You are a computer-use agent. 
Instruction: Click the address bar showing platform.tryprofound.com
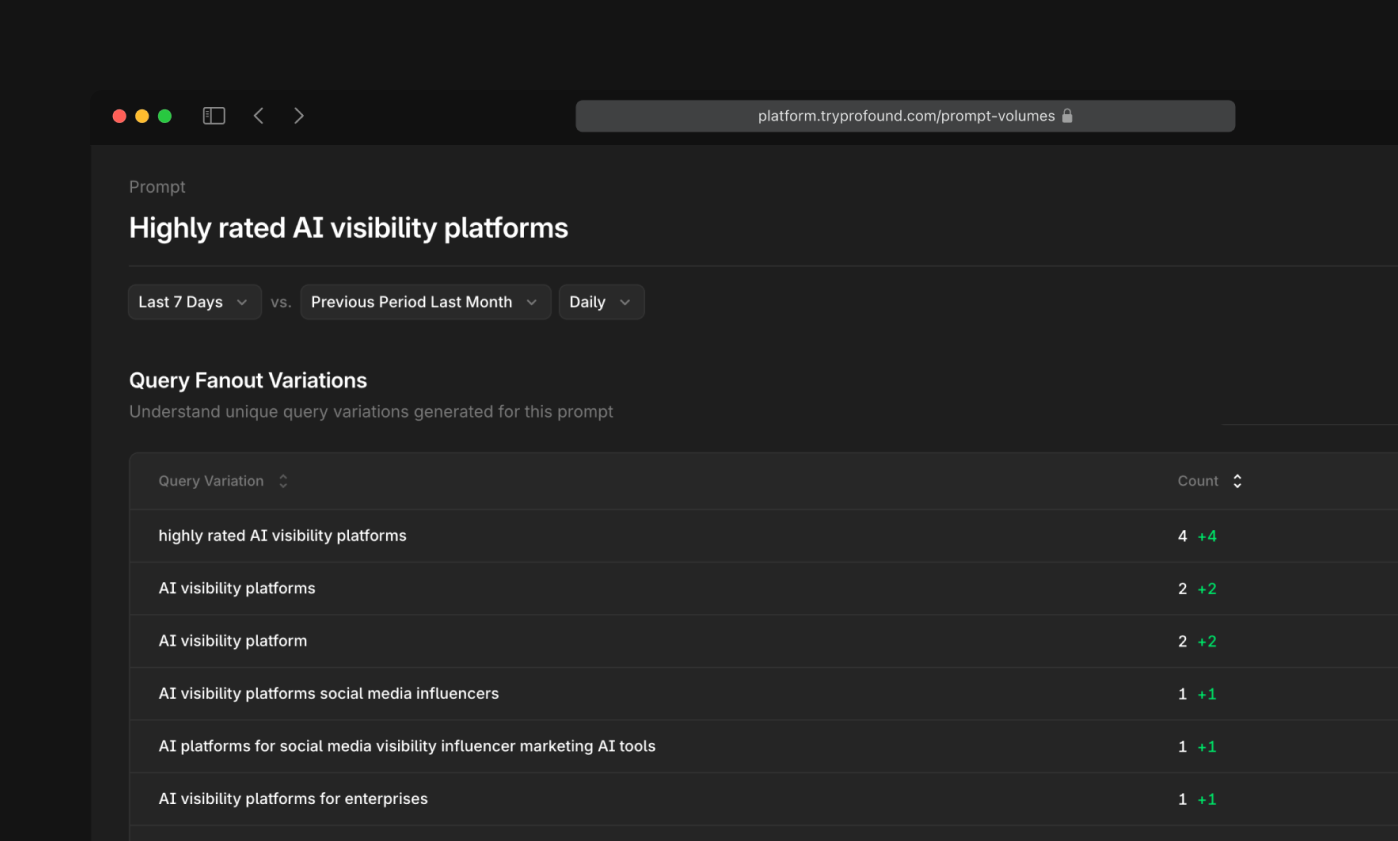pyautogui.click(x=905, y=116)
